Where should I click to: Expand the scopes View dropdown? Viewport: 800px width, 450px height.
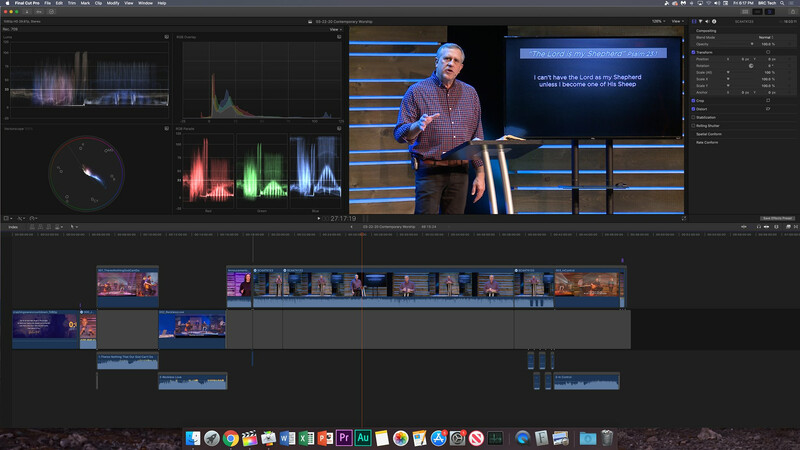pyautogui.click(x=335, y=29)
